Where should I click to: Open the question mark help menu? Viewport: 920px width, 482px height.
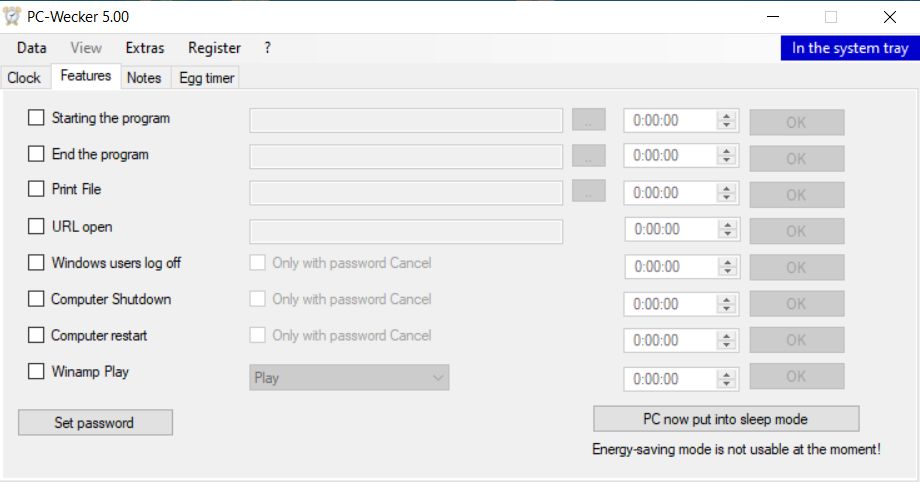click(268, 48)
